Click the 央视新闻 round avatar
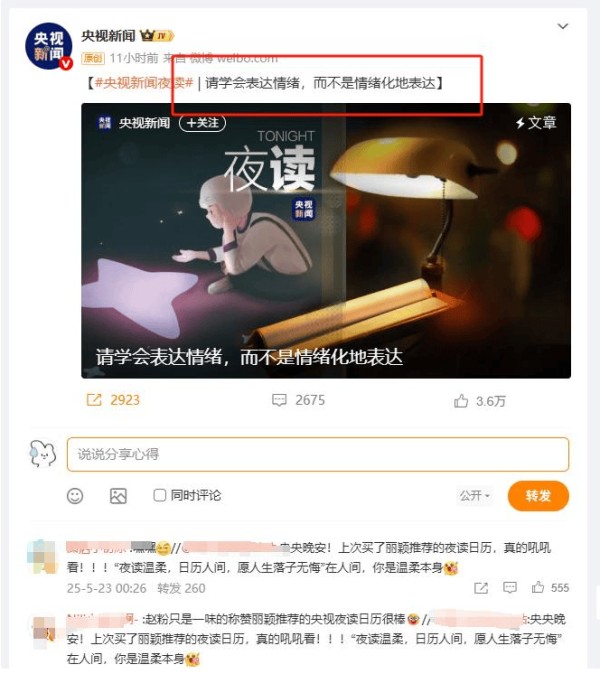Screen dimensions: 600x674 pos(49,46)
